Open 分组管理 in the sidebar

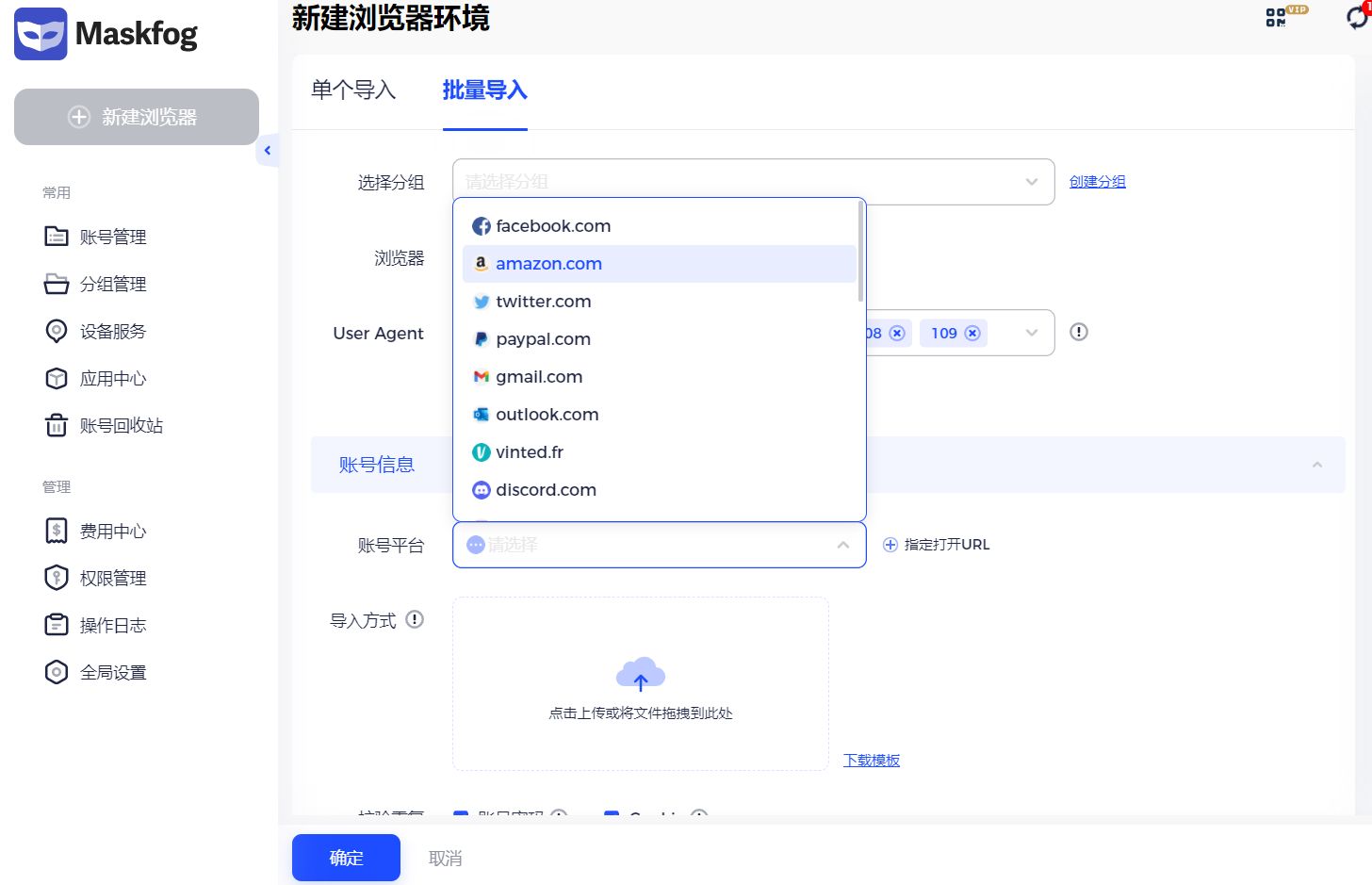coord(95,284)
